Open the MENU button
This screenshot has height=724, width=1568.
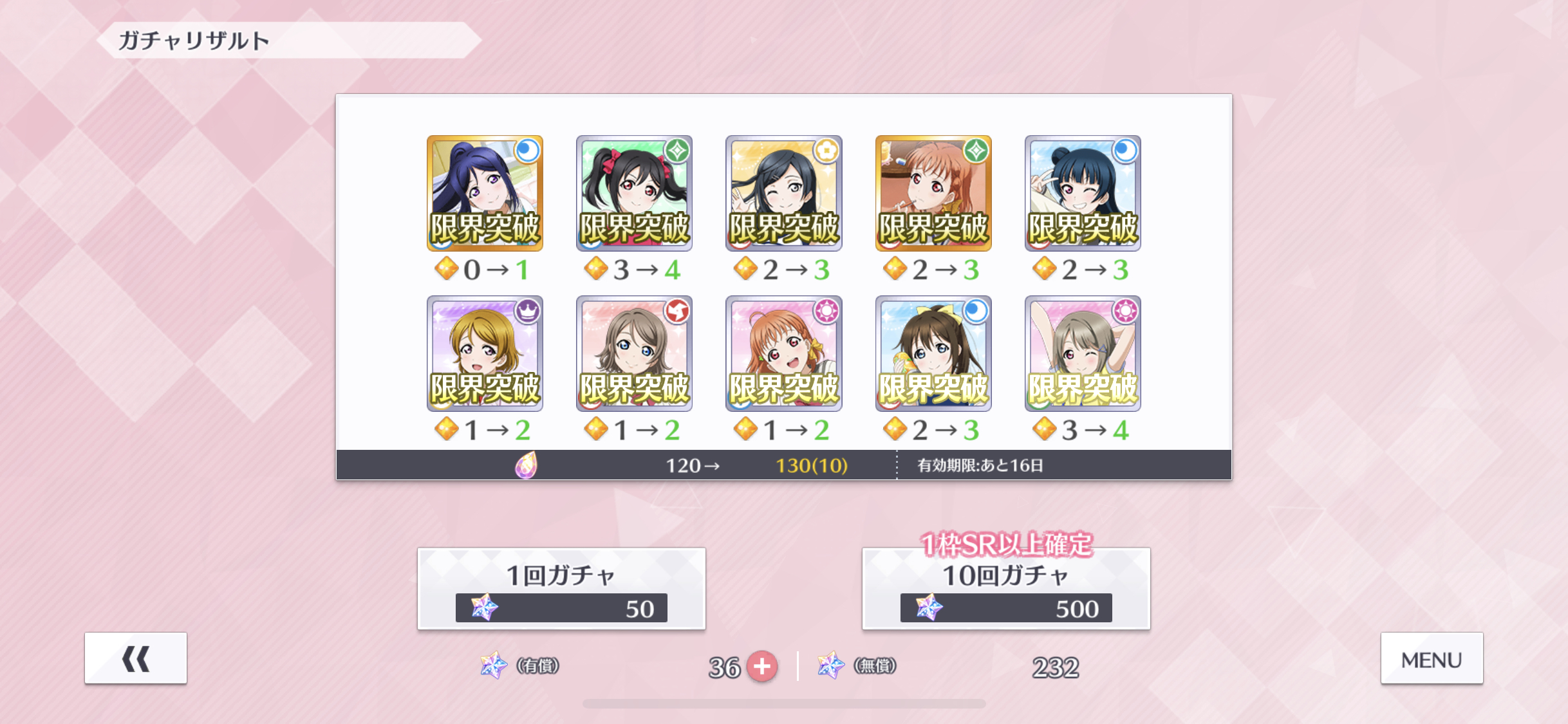[x=1432, y=658]
